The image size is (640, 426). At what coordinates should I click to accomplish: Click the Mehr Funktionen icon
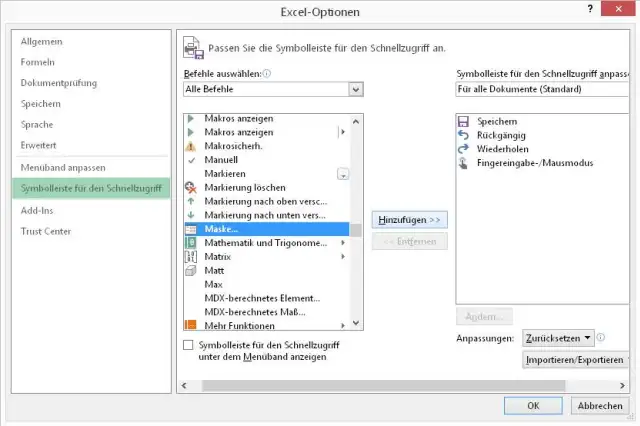click(x=191, y=325)
